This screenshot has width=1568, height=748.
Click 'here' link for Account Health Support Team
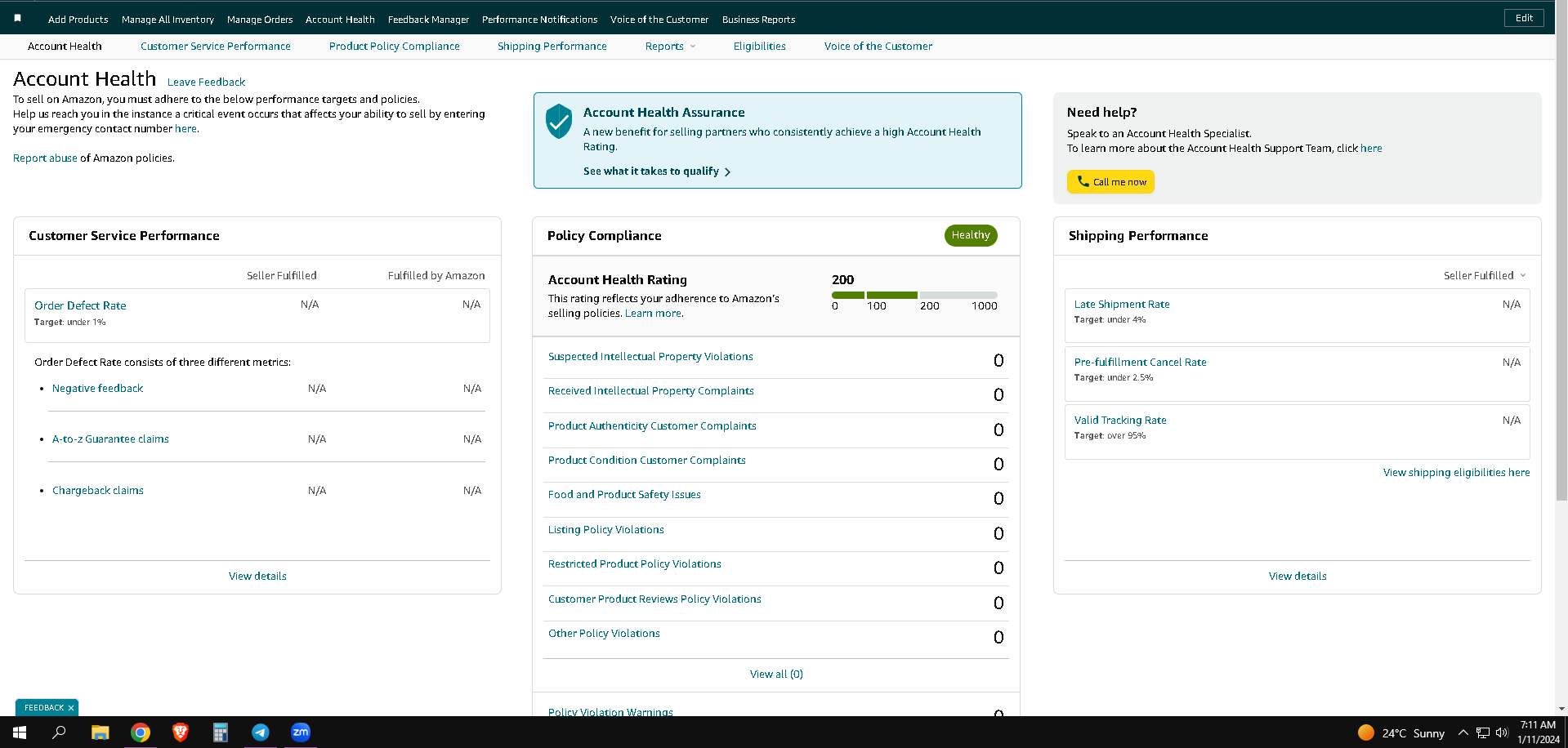tap(1371, 149)
